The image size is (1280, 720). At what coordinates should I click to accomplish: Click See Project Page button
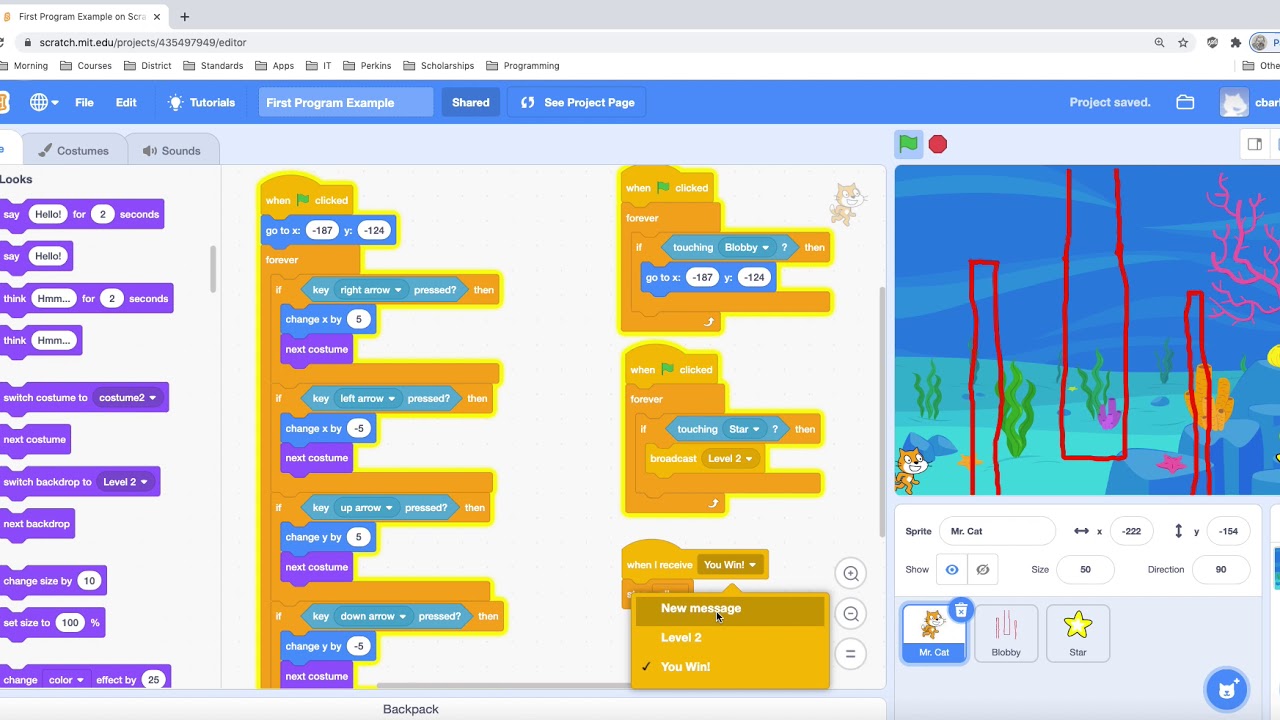(x=578, y=102)
